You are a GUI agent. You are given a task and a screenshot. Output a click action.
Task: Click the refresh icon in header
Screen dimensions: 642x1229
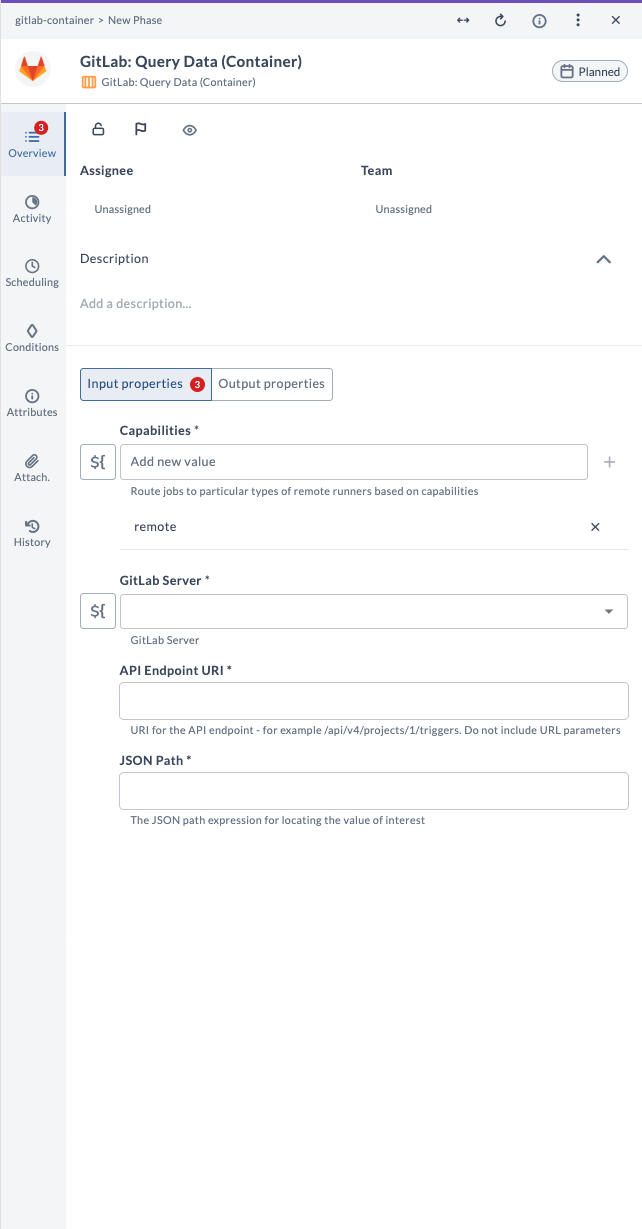pos(501,20)
